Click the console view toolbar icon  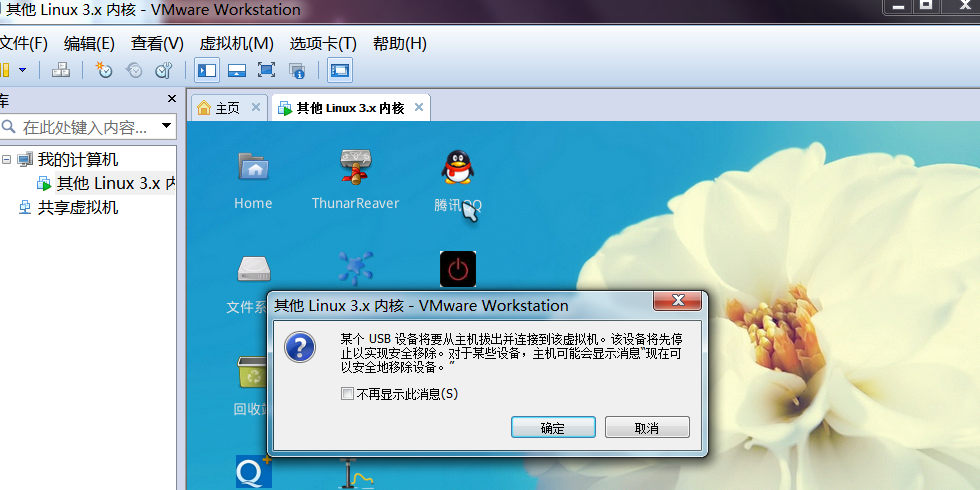pos(340,70)
